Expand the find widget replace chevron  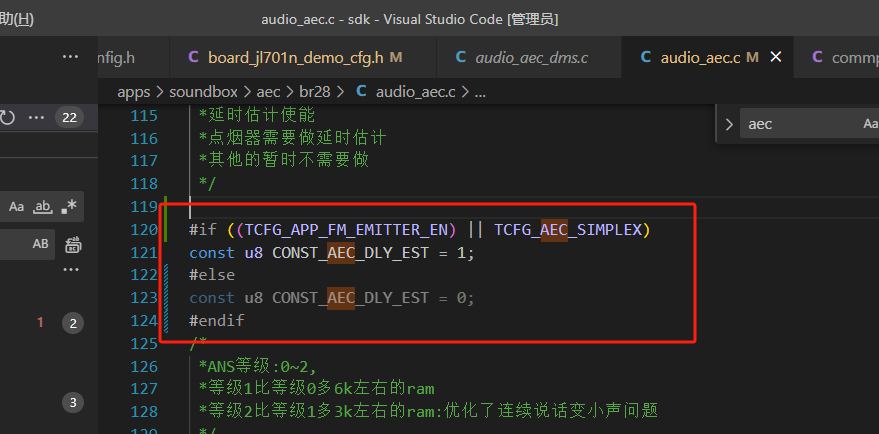(729, 124)
